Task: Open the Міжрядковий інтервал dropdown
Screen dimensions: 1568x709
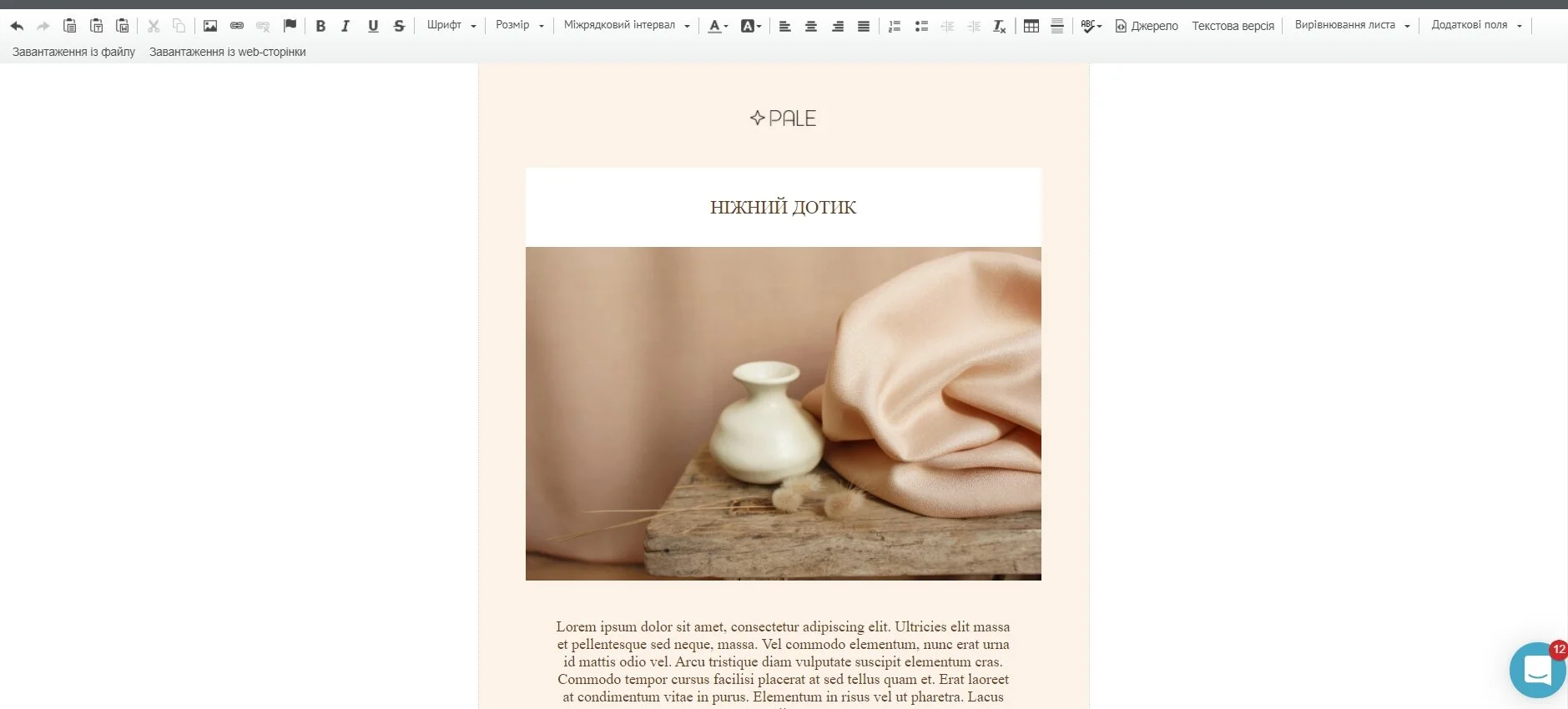Action: 627,26
